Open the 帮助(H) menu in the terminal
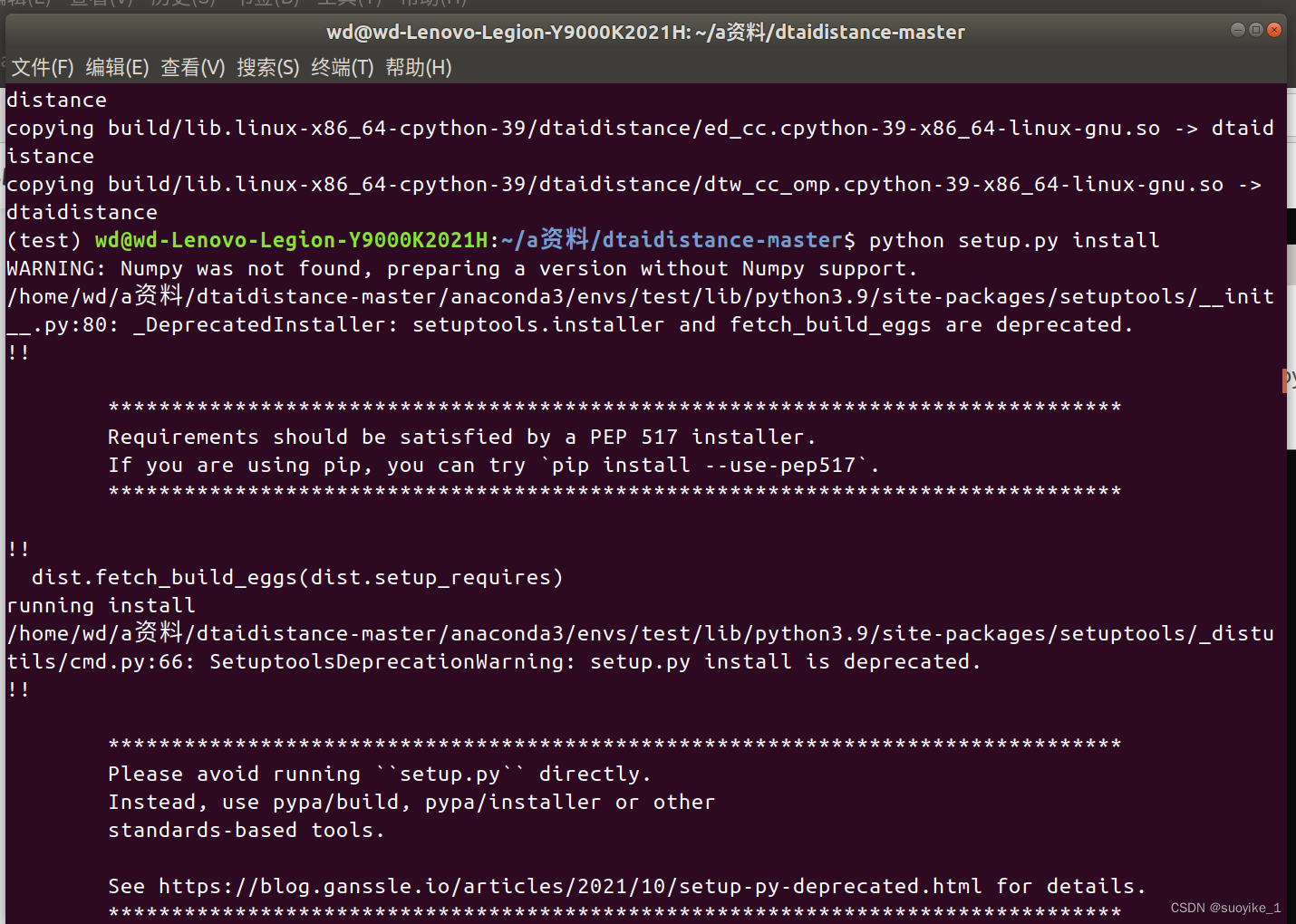Image resolution: width=1296 pixels, height=924 pixels. click(418, 67)
